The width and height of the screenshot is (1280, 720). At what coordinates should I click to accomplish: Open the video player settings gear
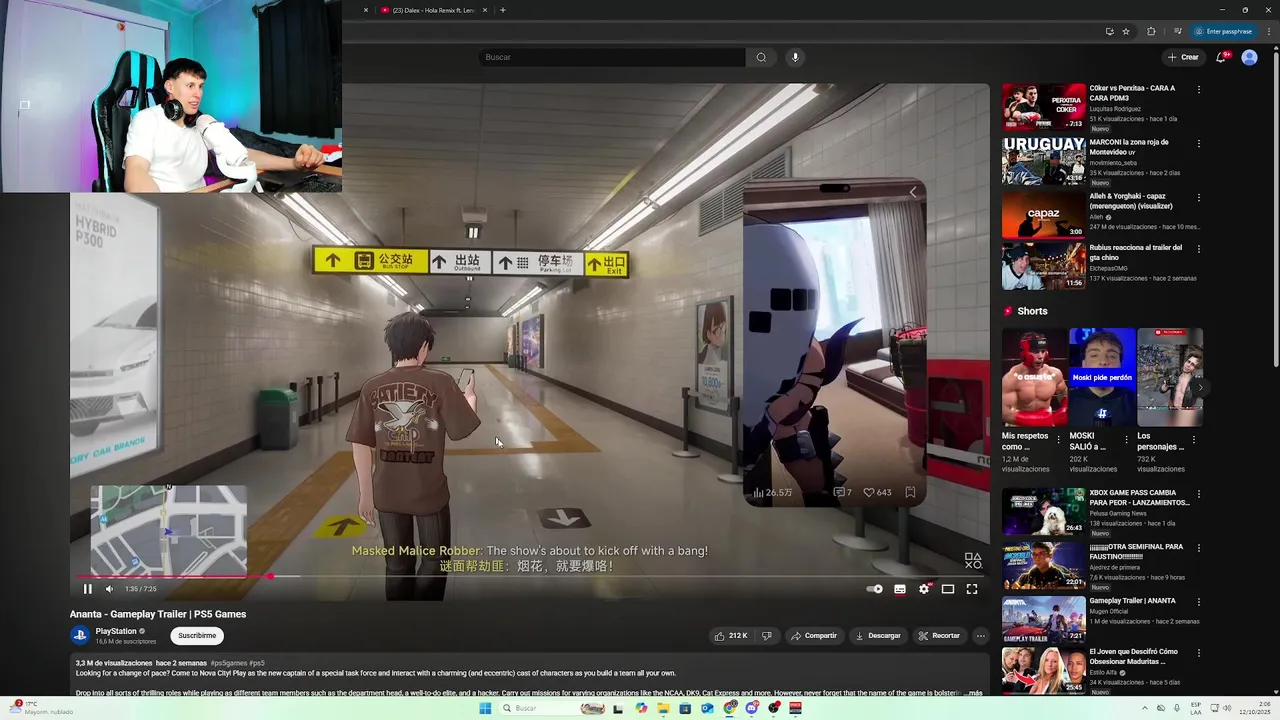924,589
